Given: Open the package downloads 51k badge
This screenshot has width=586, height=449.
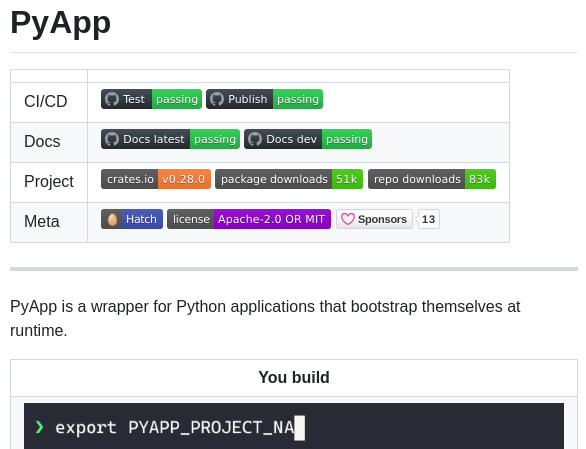Looking at the screenshot, I should click(289, 179).
